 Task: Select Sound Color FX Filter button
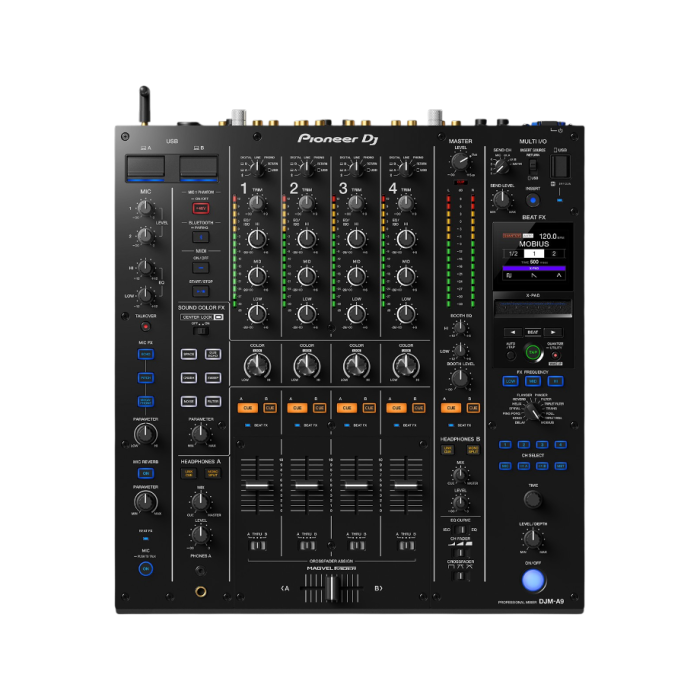tap(213, 401)
